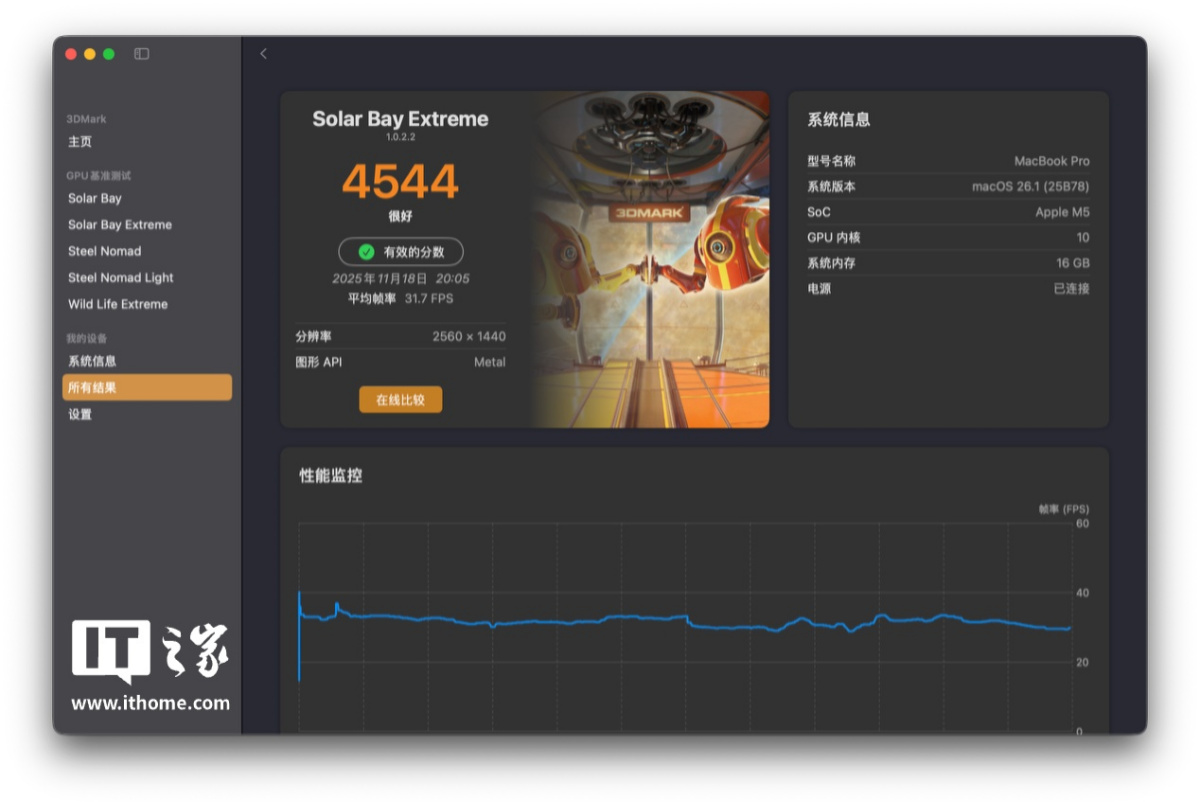This screenshot has width=1200, height=802.
Task: Click the back chevron arrow
Action: [x=264, y=54]
